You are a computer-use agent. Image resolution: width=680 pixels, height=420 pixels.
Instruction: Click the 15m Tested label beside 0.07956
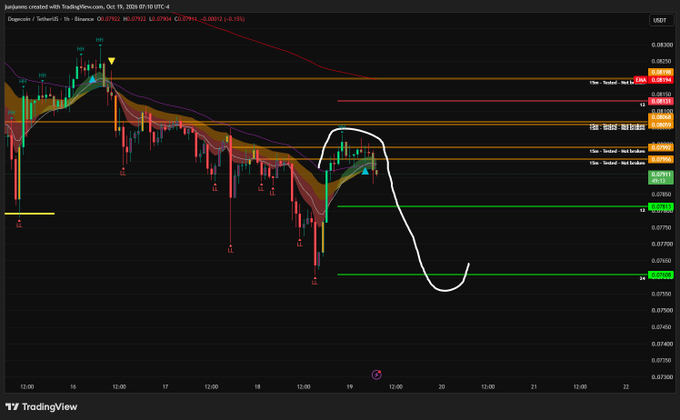(617, 163)
